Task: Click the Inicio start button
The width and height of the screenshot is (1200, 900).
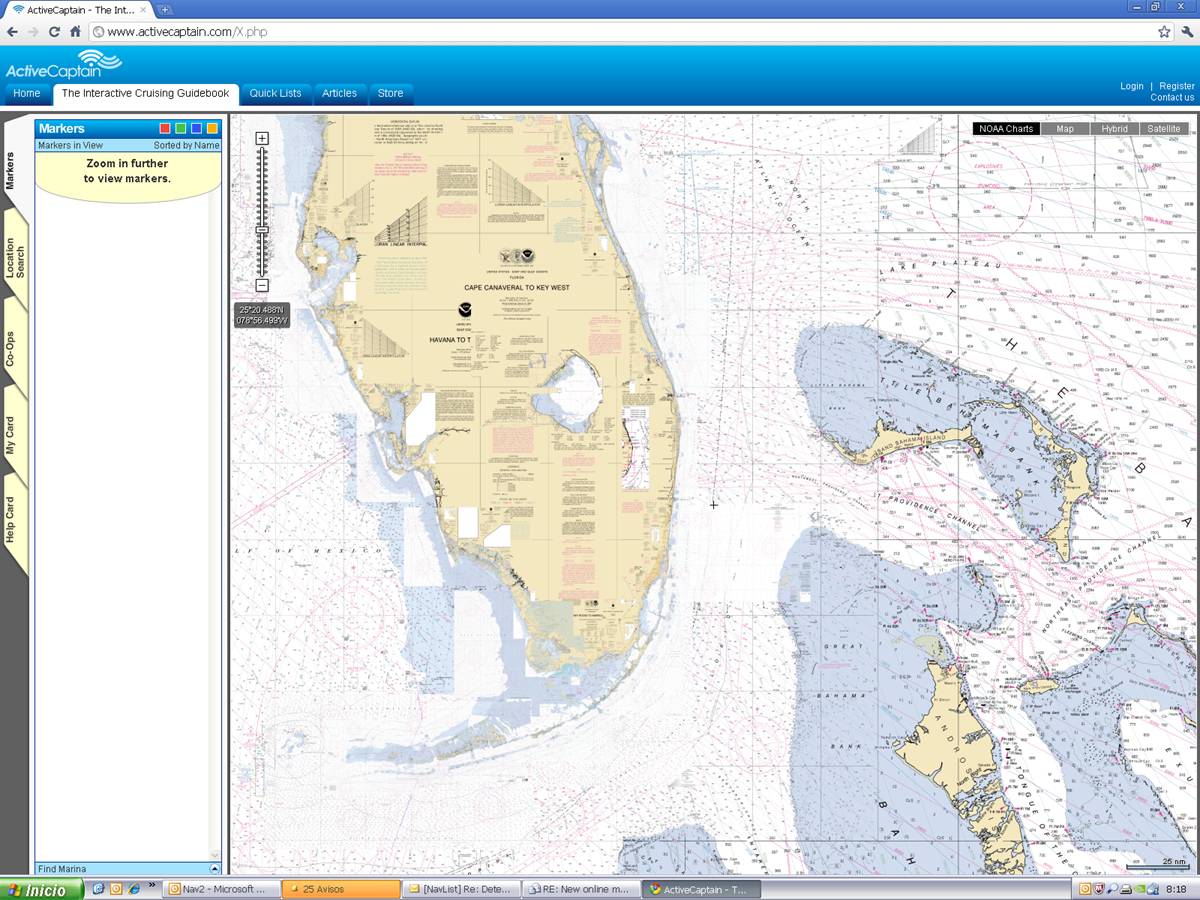Action: [x=41, y=889]
